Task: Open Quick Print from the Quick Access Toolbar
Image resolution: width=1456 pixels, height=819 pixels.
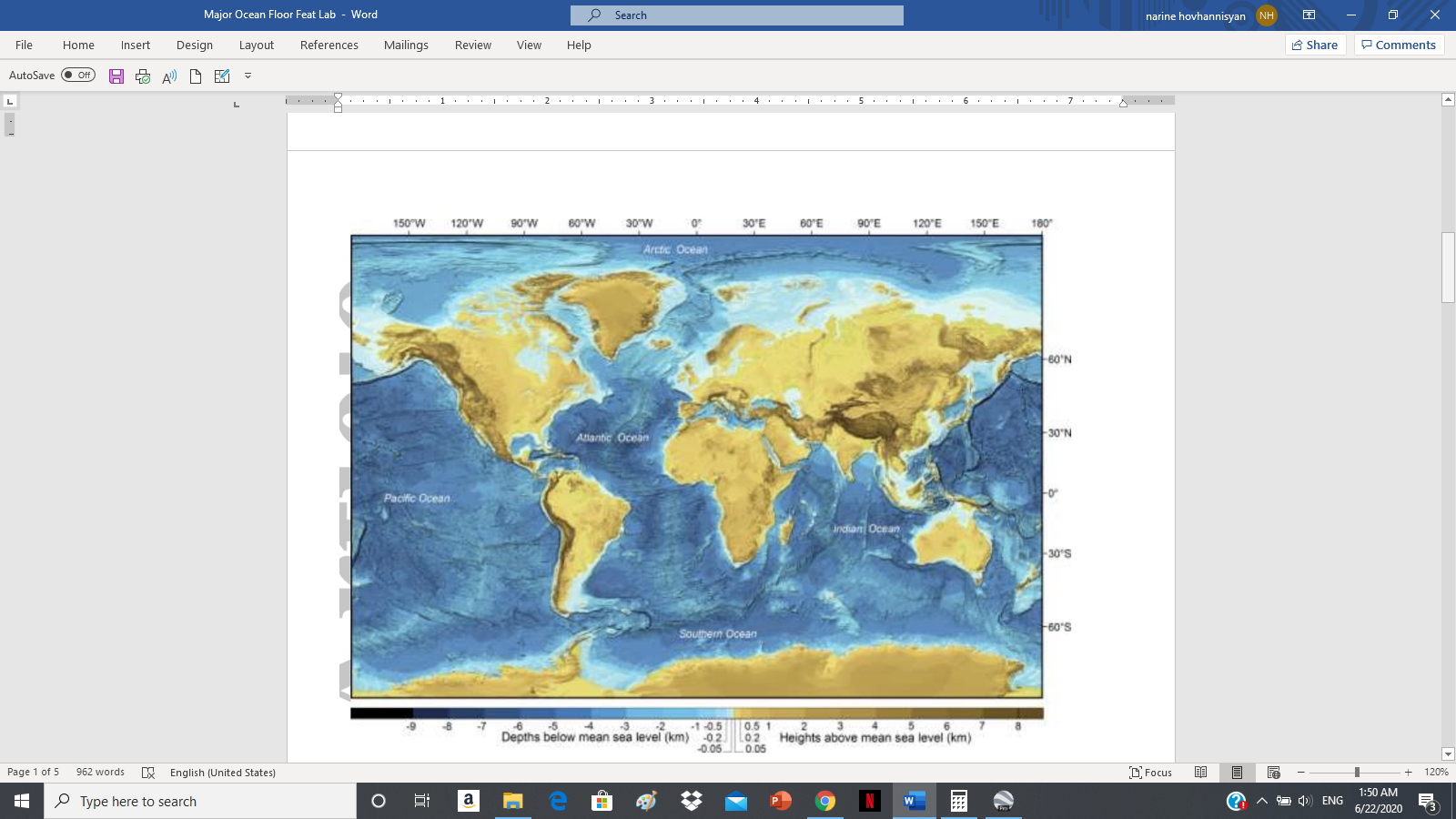Action: tap(142, 76)
